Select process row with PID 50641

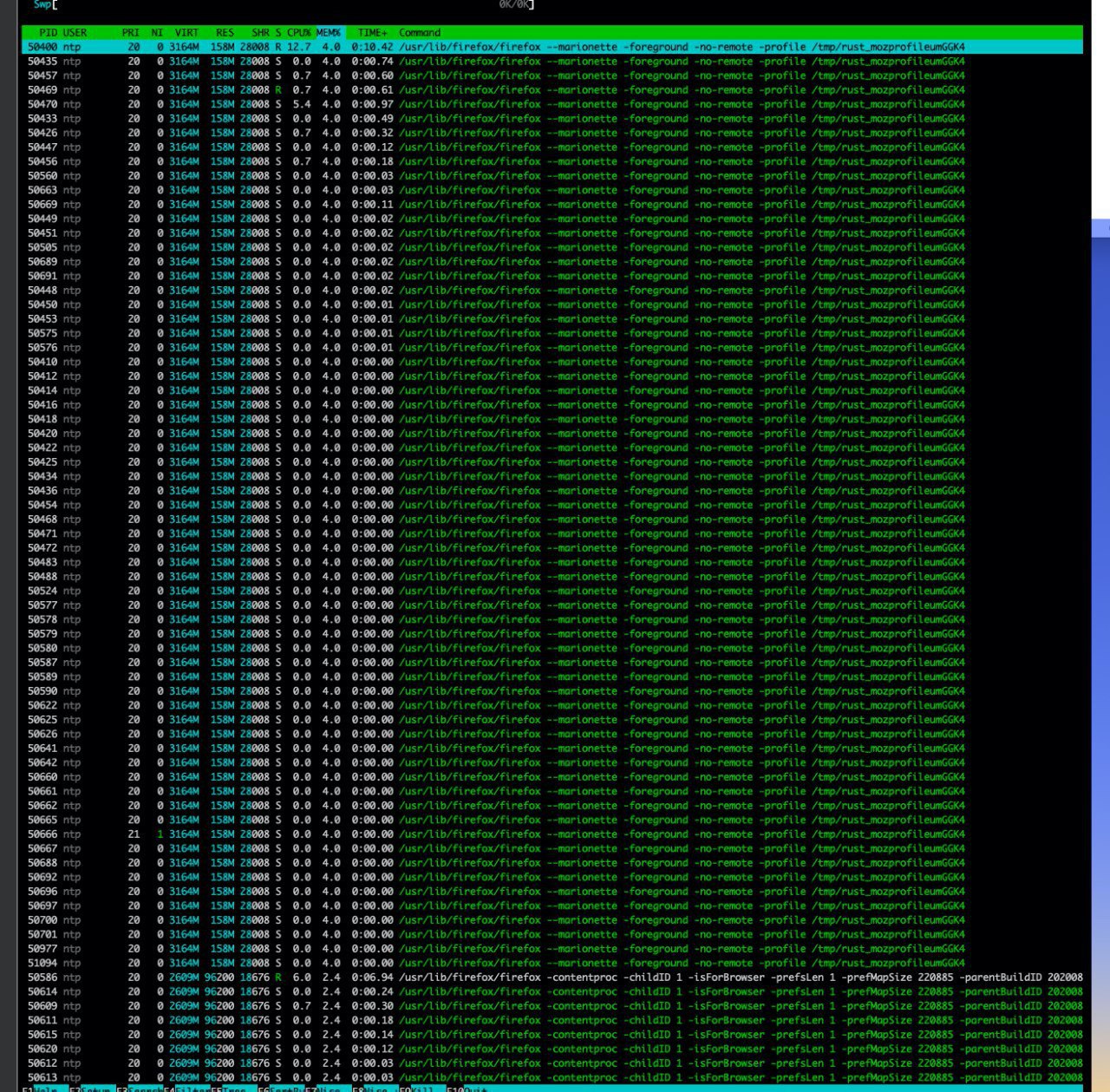coord(552,749)
